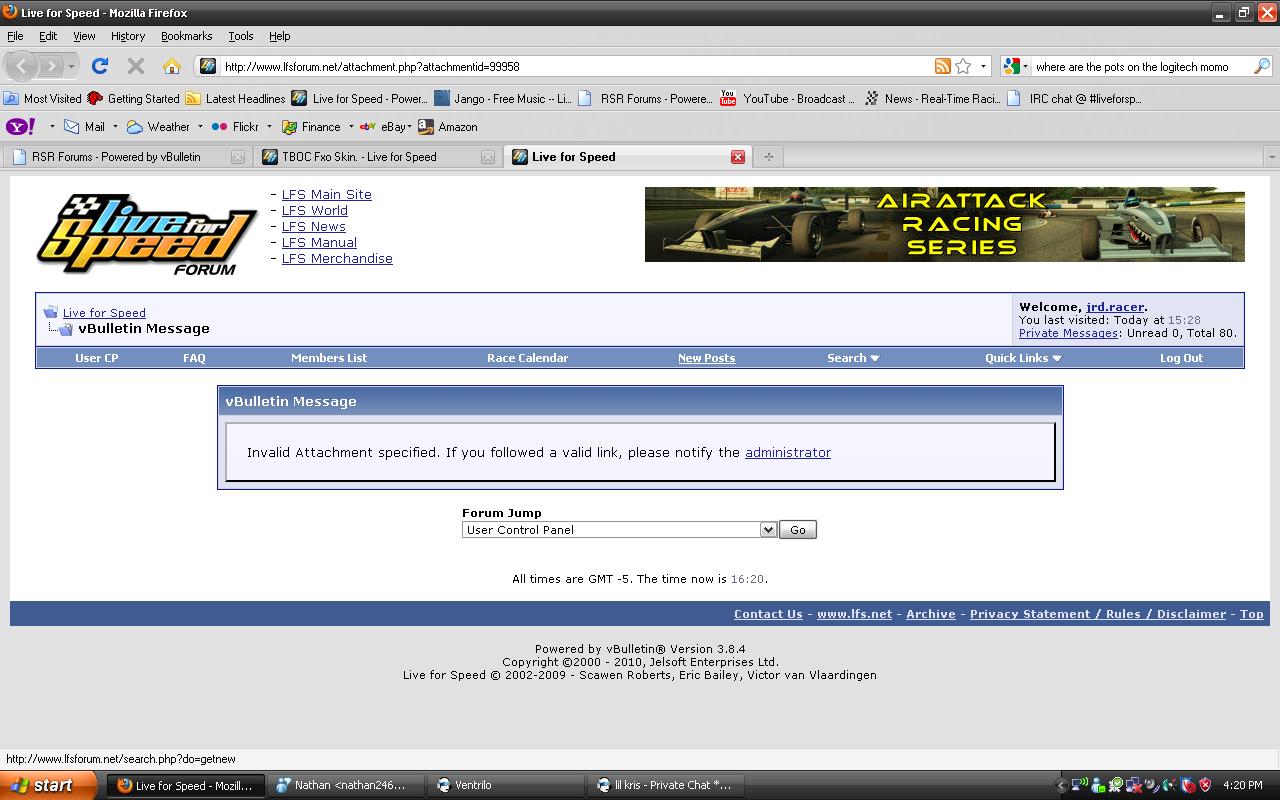Click the New Posts link
Viewport: 1280px width, 800px height.
click(x=707, y=358)
